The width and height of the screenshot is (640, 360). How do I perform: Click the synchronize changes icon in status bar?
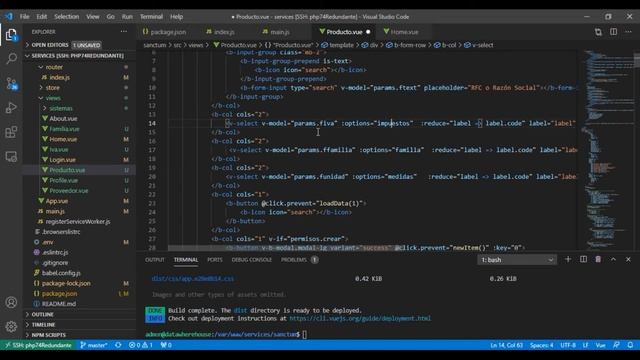[118, 345]
